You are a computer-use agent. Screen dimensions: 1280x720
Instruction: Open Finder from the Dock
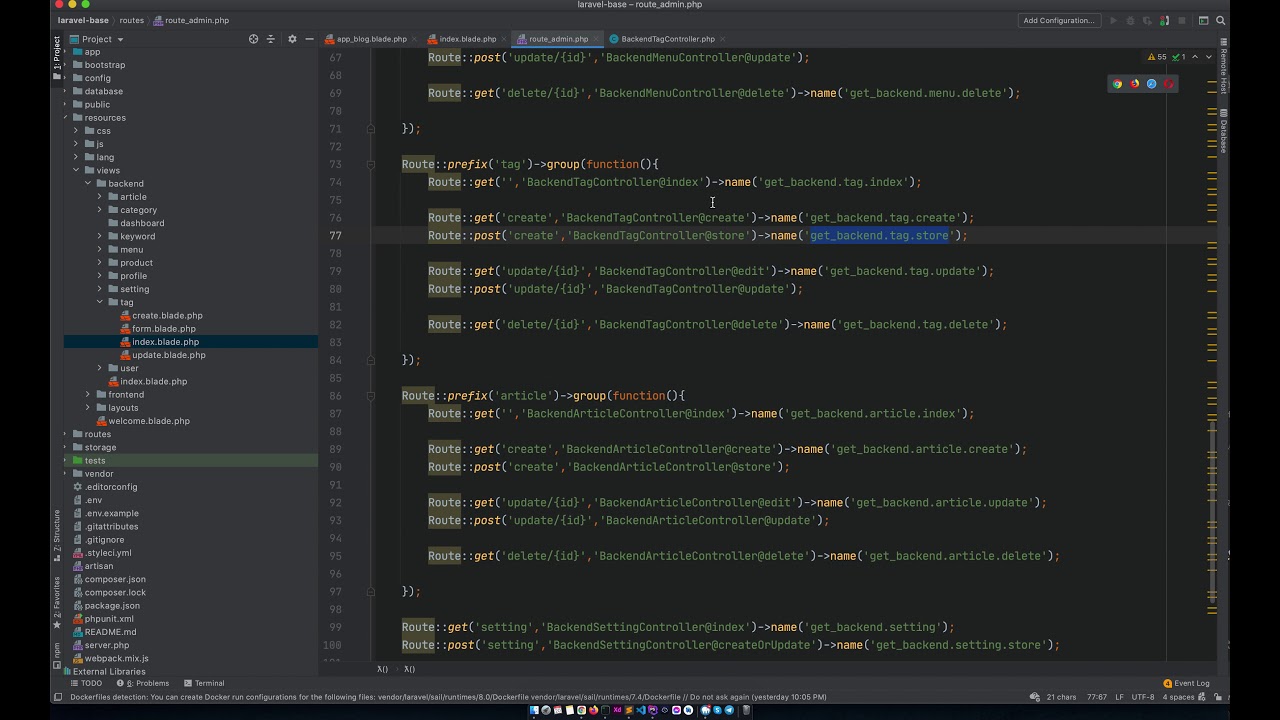tap(534, 710)
